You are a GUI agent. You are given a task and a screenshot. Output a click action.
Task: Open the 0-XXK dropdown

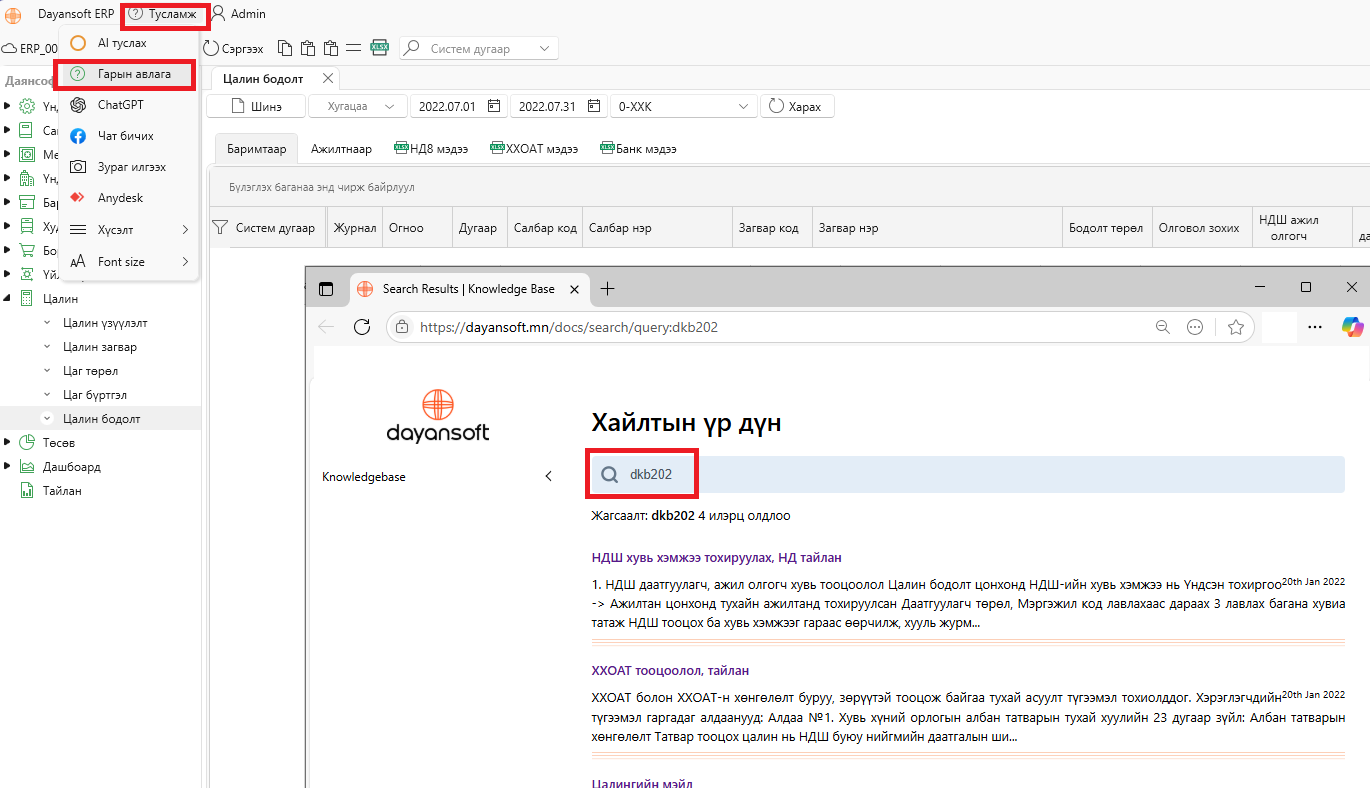point(685,106)
